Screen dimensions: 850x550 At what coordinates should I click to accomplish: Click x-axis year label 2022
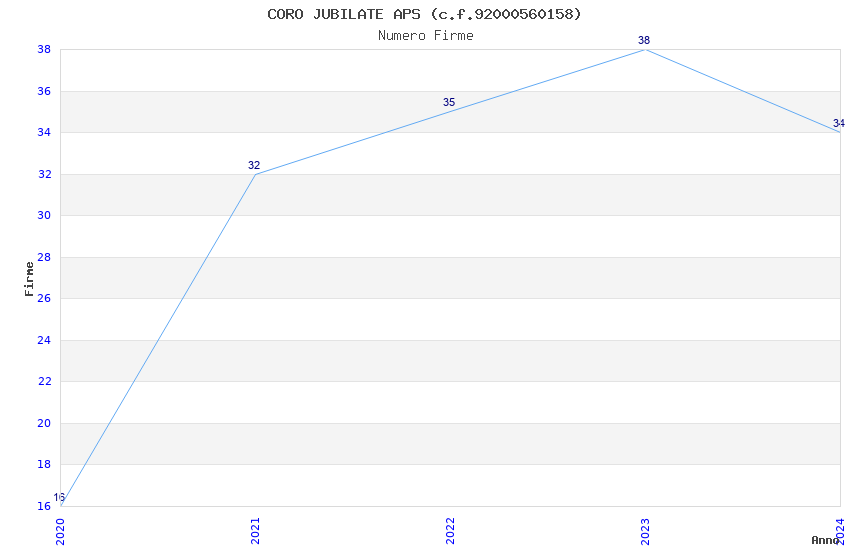click(450, 531)
